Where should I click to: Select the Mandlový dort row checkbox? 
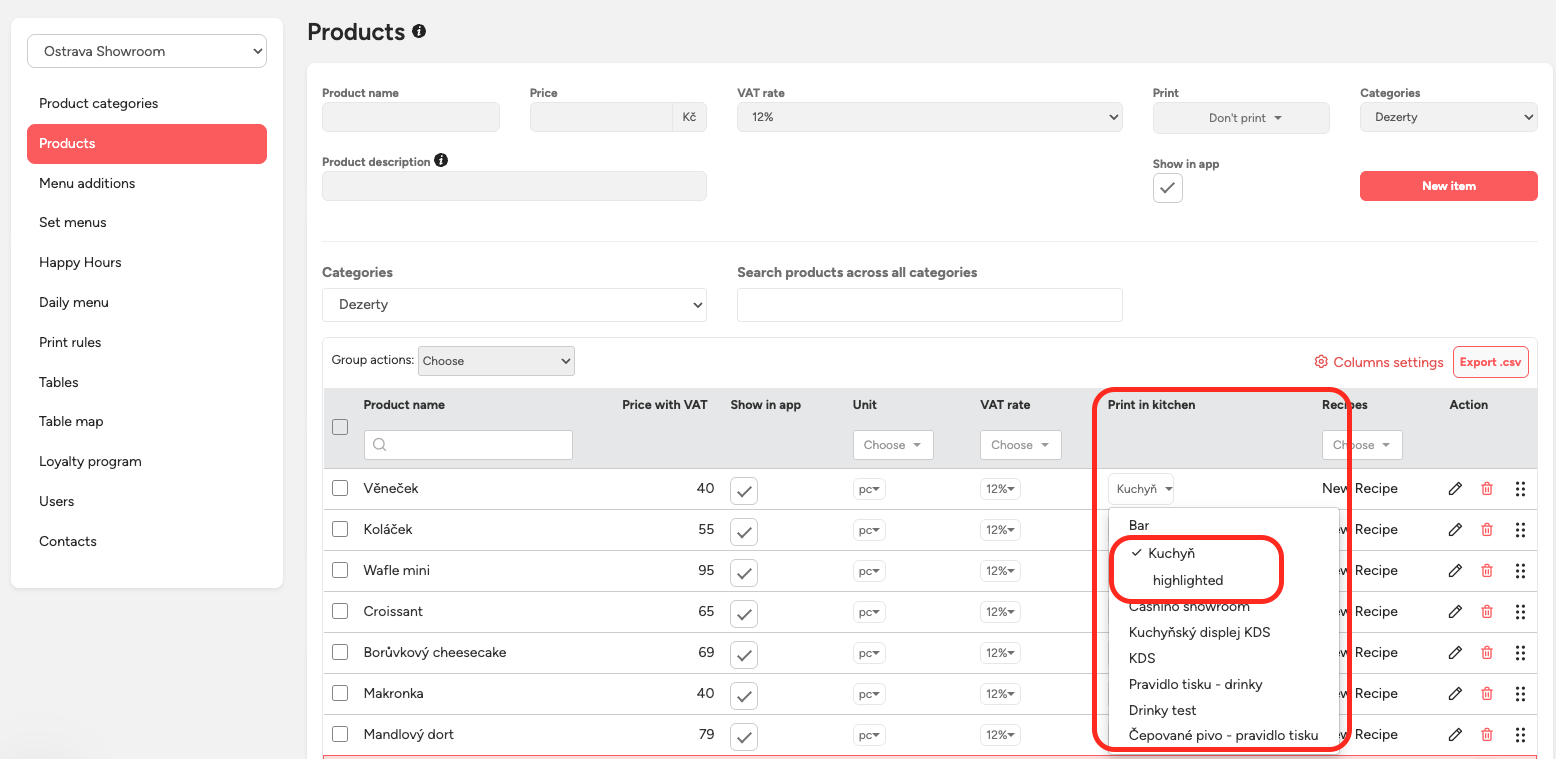coord(340,735)
